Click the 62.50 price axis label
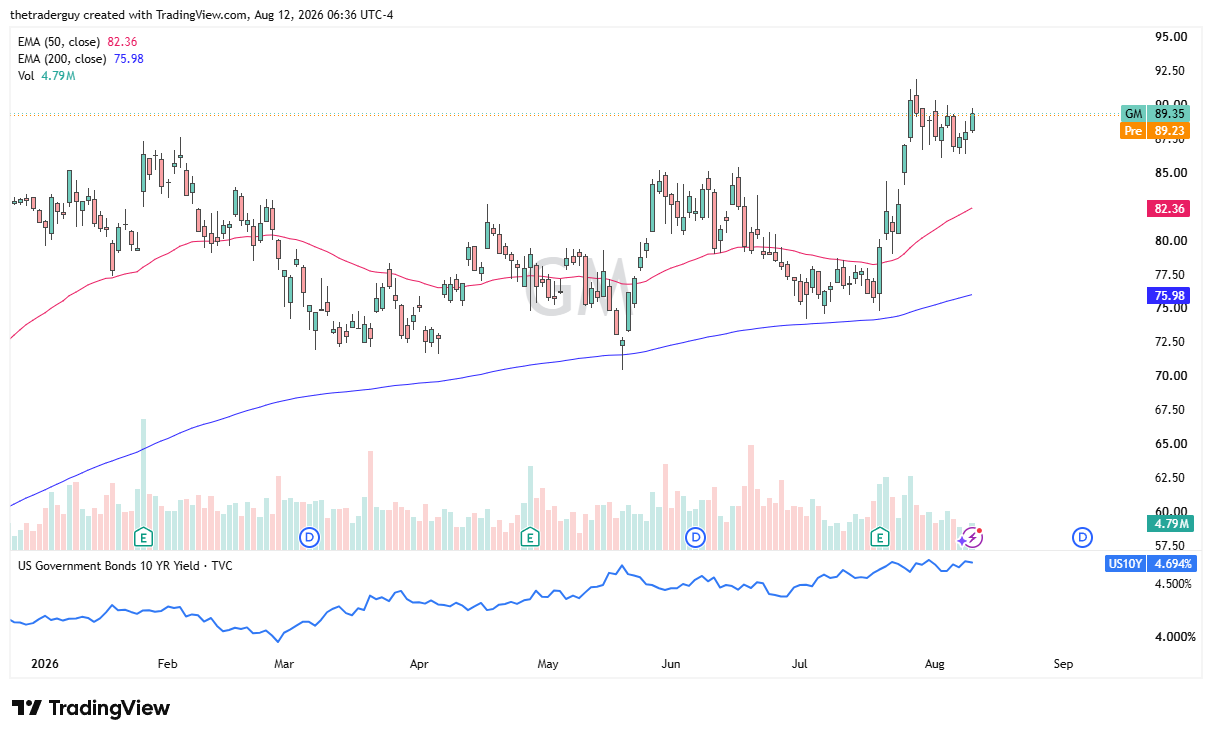The width and height of the screenshot is (1212, 738). coord(1170,478)
